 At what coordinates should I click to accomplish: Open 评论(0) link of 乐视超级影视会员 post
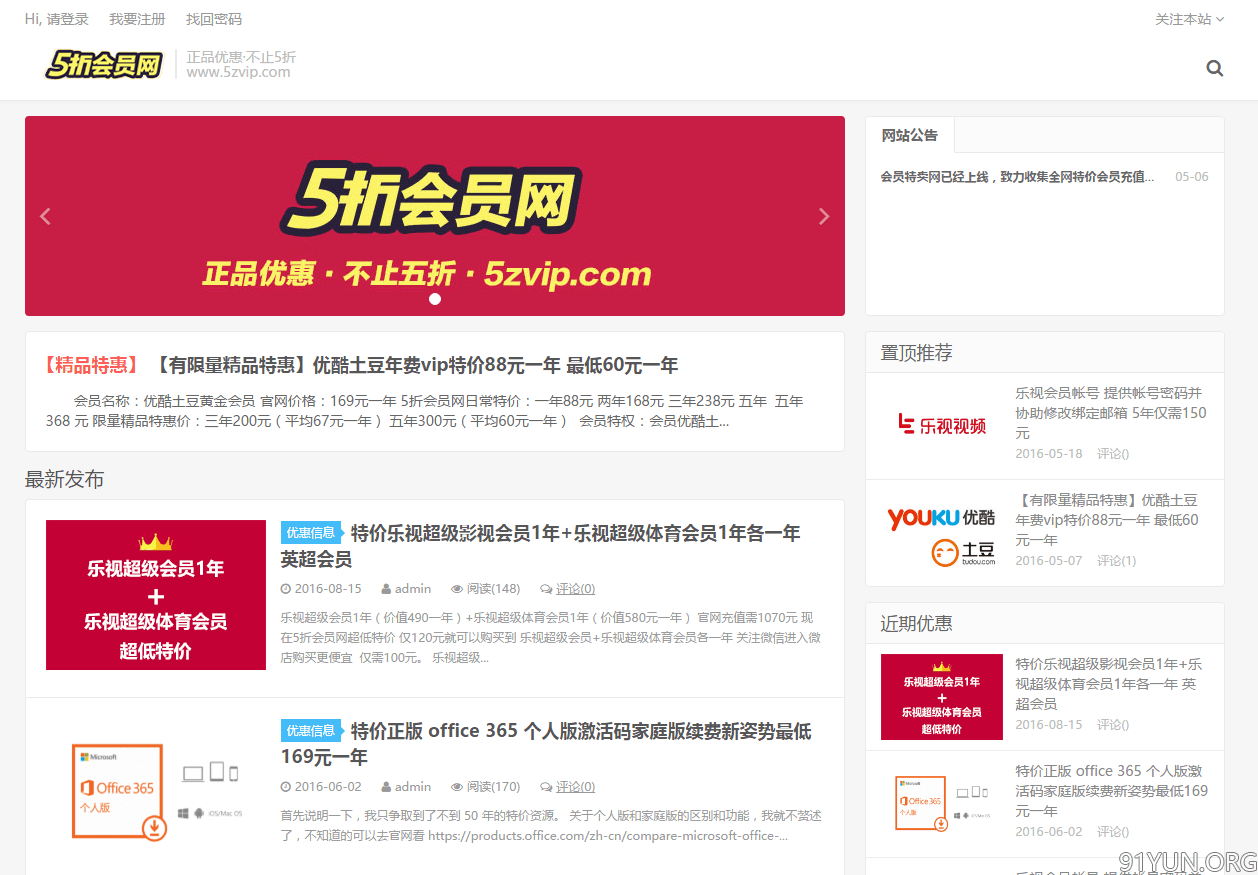pyautogui.click(x=575, y=589)
